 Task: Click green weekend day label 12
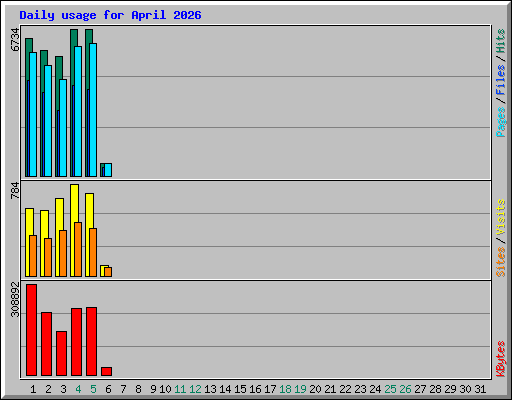195,389
